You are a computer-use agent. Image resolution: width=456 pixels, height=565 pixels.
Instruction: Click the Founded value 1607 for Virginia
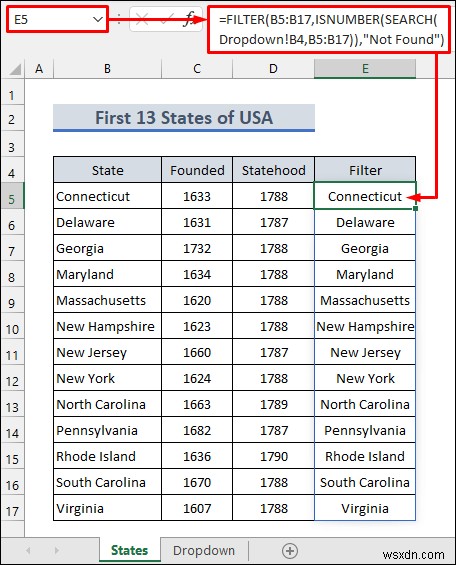tap(197, 508)
